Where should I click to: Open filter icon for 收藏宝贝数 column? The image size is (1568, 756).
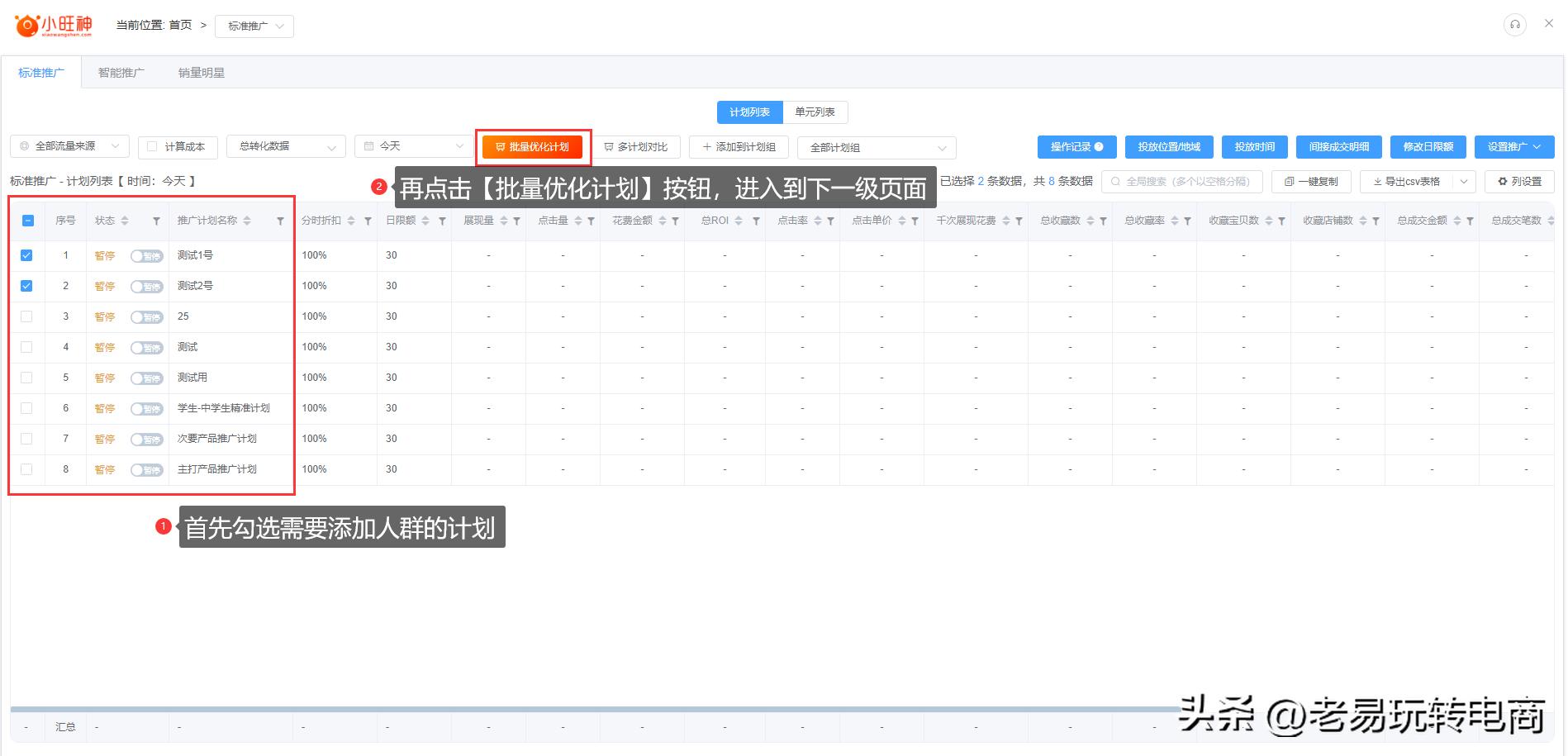click(1281, 221)
